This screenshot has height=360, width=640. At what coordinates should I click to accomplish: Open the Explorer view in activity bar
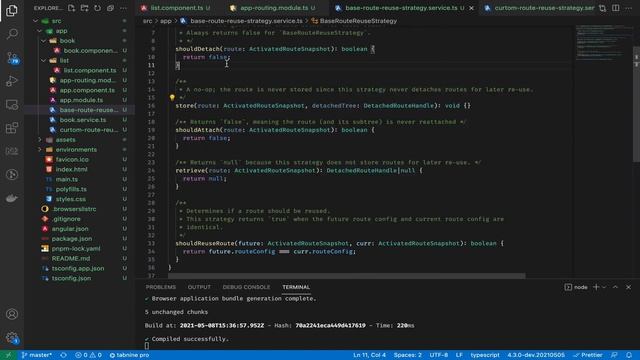[12, 10]
